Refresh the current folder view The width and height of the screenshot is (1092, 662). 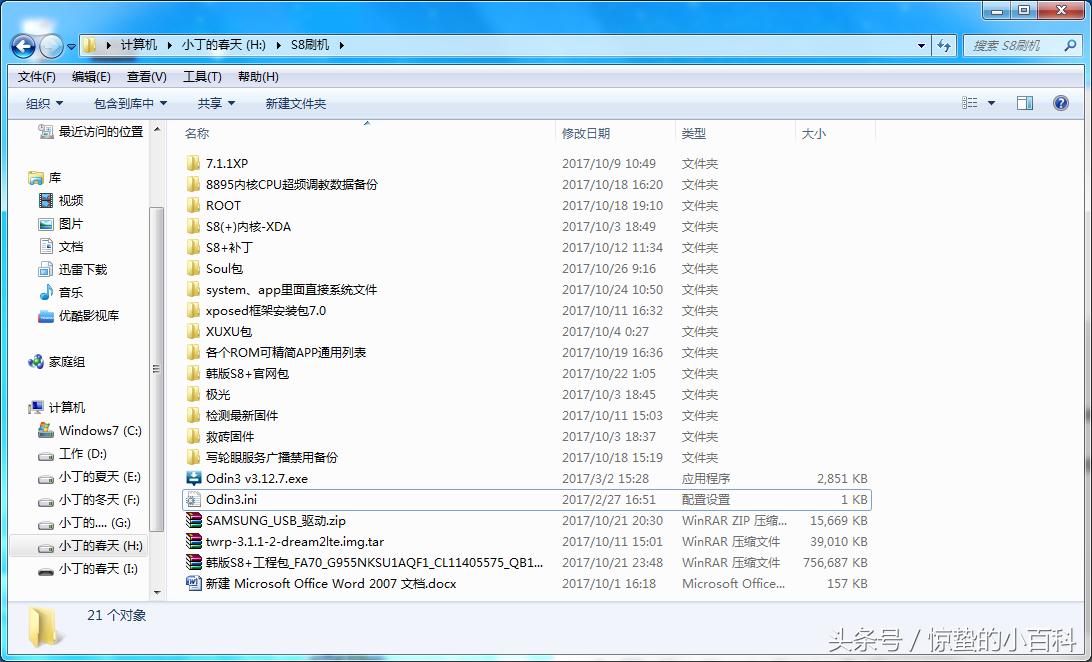point(945,45)
